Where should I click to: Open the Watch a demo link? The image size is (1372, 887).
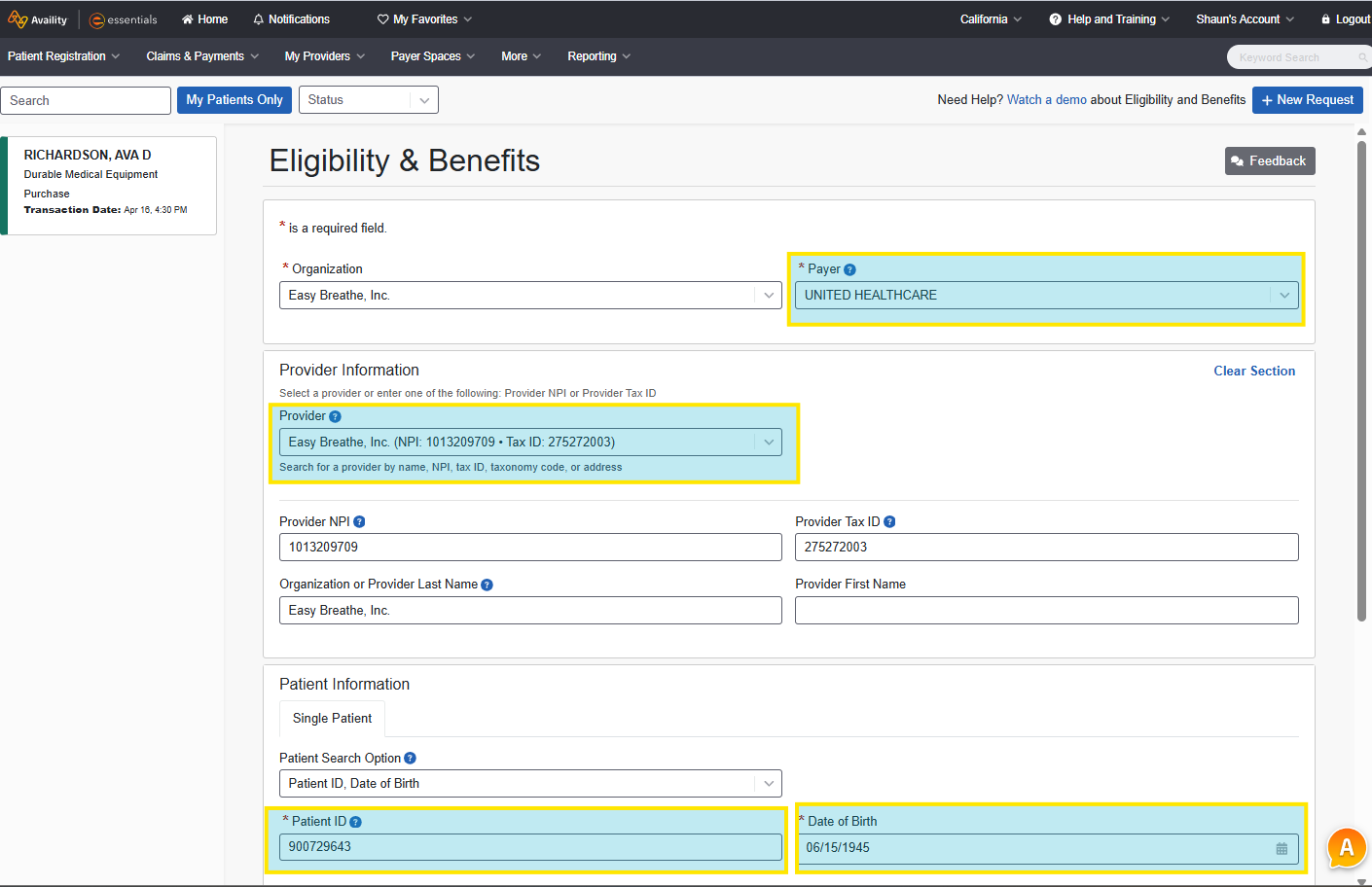click(1046, 99)
